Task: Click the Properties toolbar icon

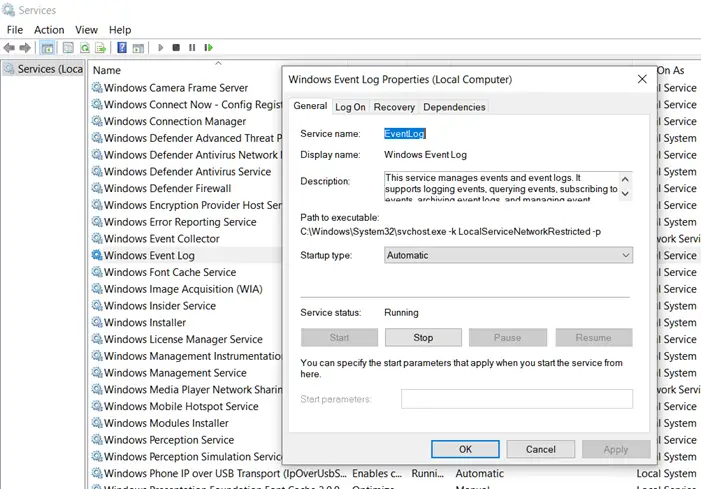Action: pos(68,47)
